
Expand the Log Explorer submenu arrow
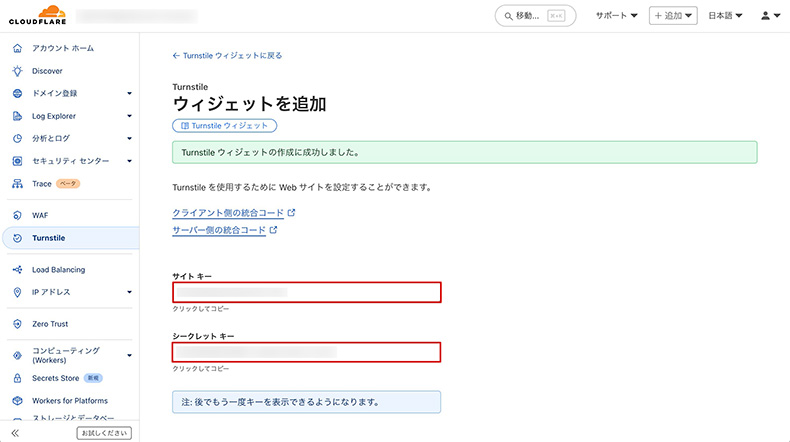tap(129, 116)
